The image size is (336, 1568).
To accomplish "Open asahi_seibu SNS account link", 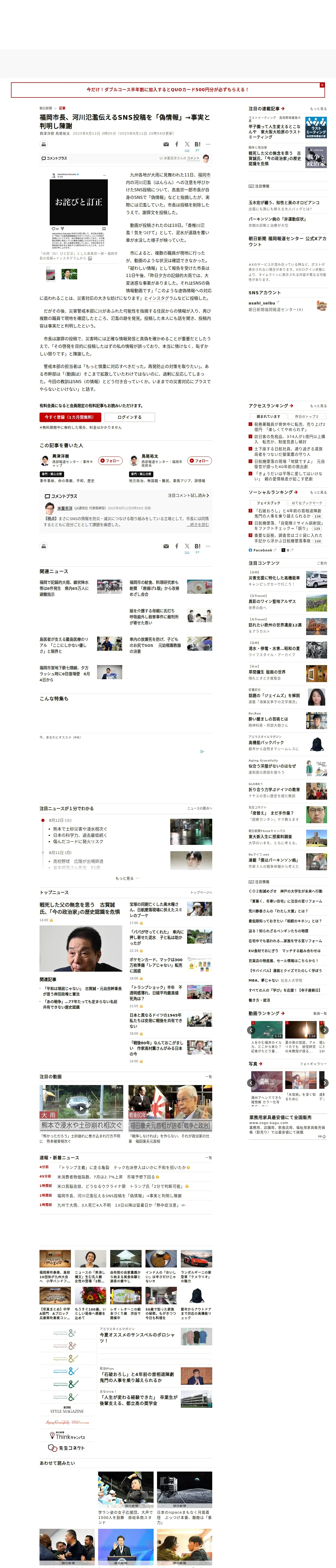I will coord(262,303).
